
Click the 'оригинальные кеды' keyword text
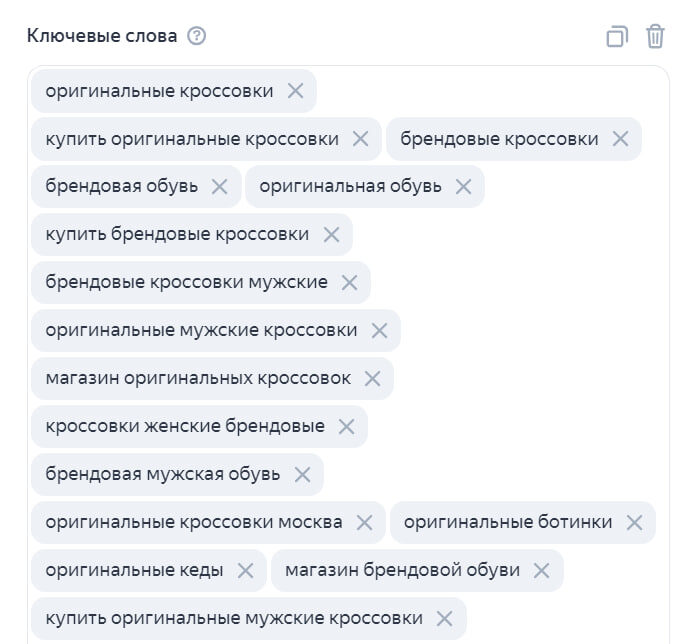[134, 570]
